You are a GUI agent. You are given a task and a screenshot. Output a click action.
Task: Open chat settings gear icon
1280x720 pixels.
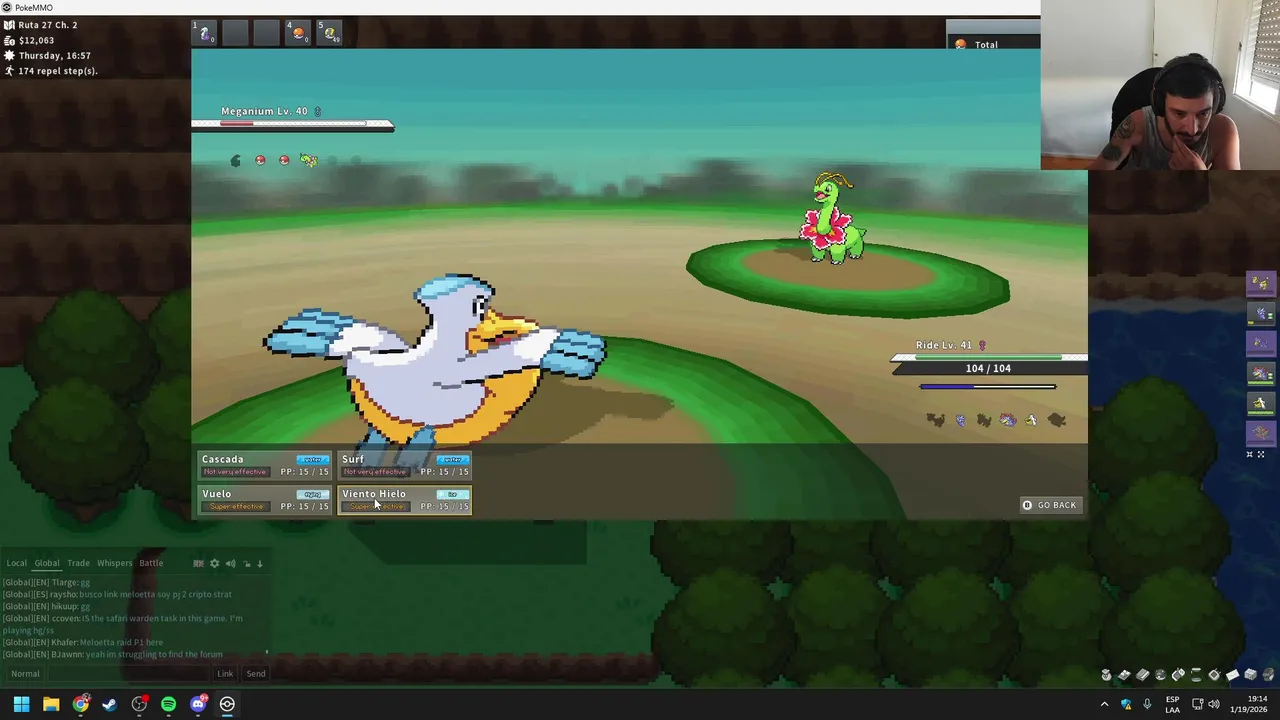click(x=214, y=564)
